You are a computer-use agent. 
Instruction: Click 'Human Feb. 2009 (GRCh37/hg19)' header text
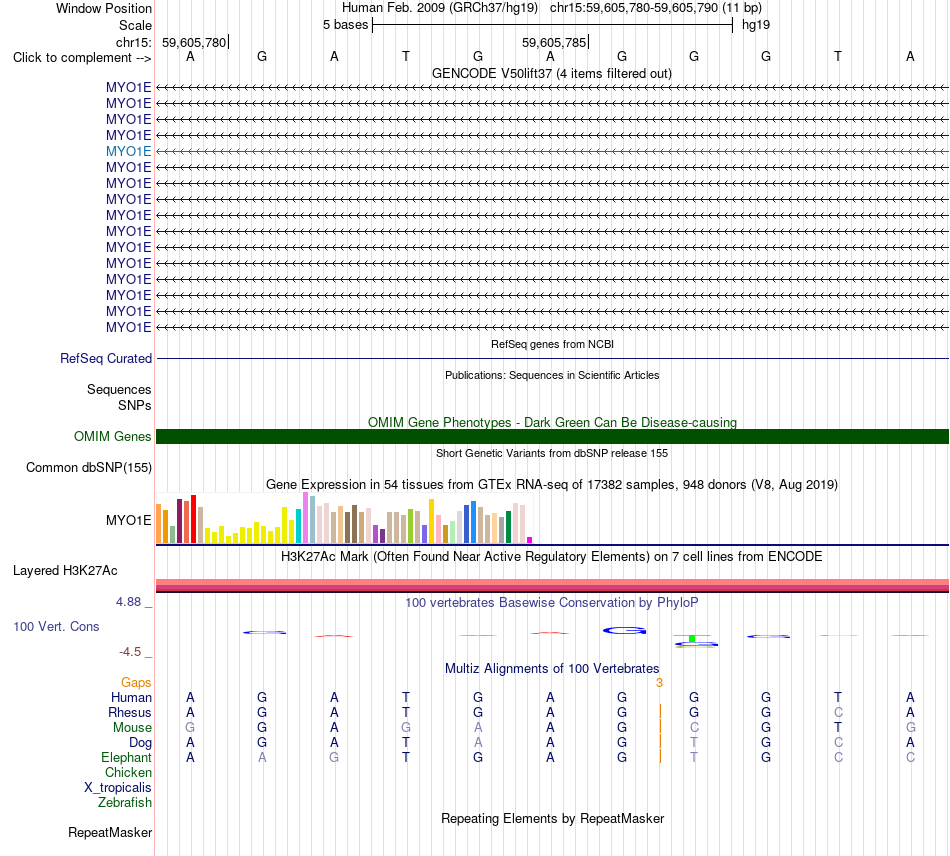[440, 8]
